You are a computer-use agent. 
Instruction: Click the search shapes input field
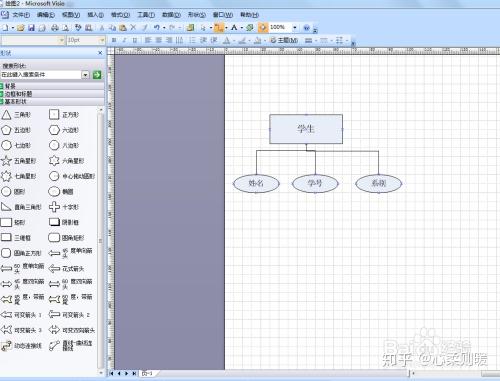[x=41, y=75]
